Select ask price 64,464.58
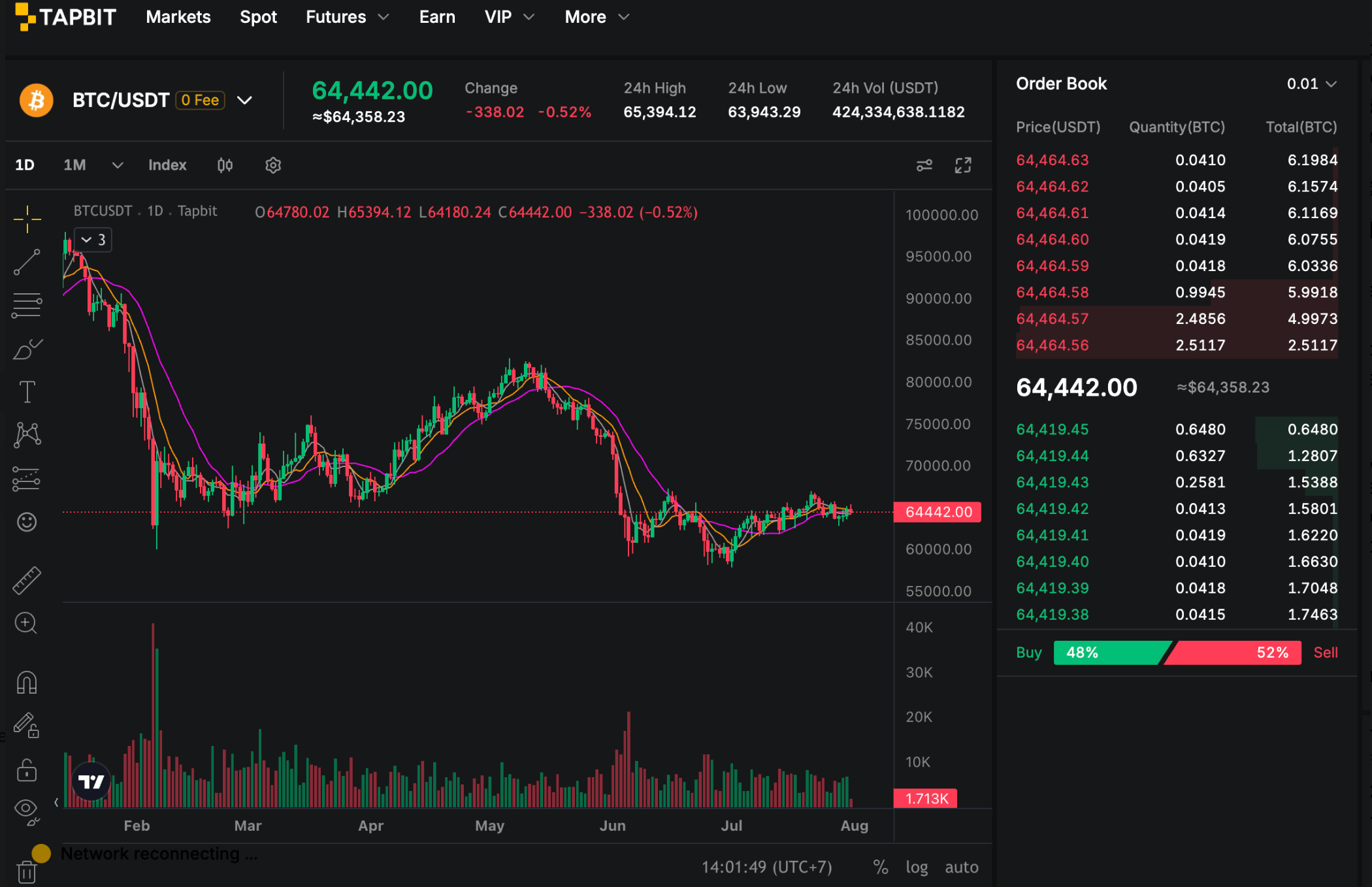Image resolution: width=1372 pixels, height=887 pixels. (x=1053, y=292)
